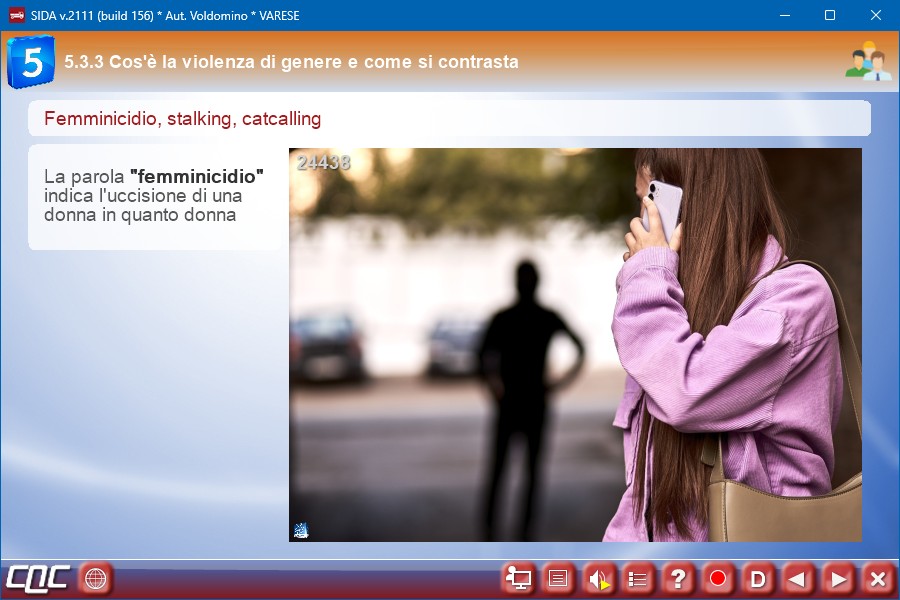Click the small icon at image bottom-left corner
This screenshot has height=600, width=900.
tap(301, 530)
